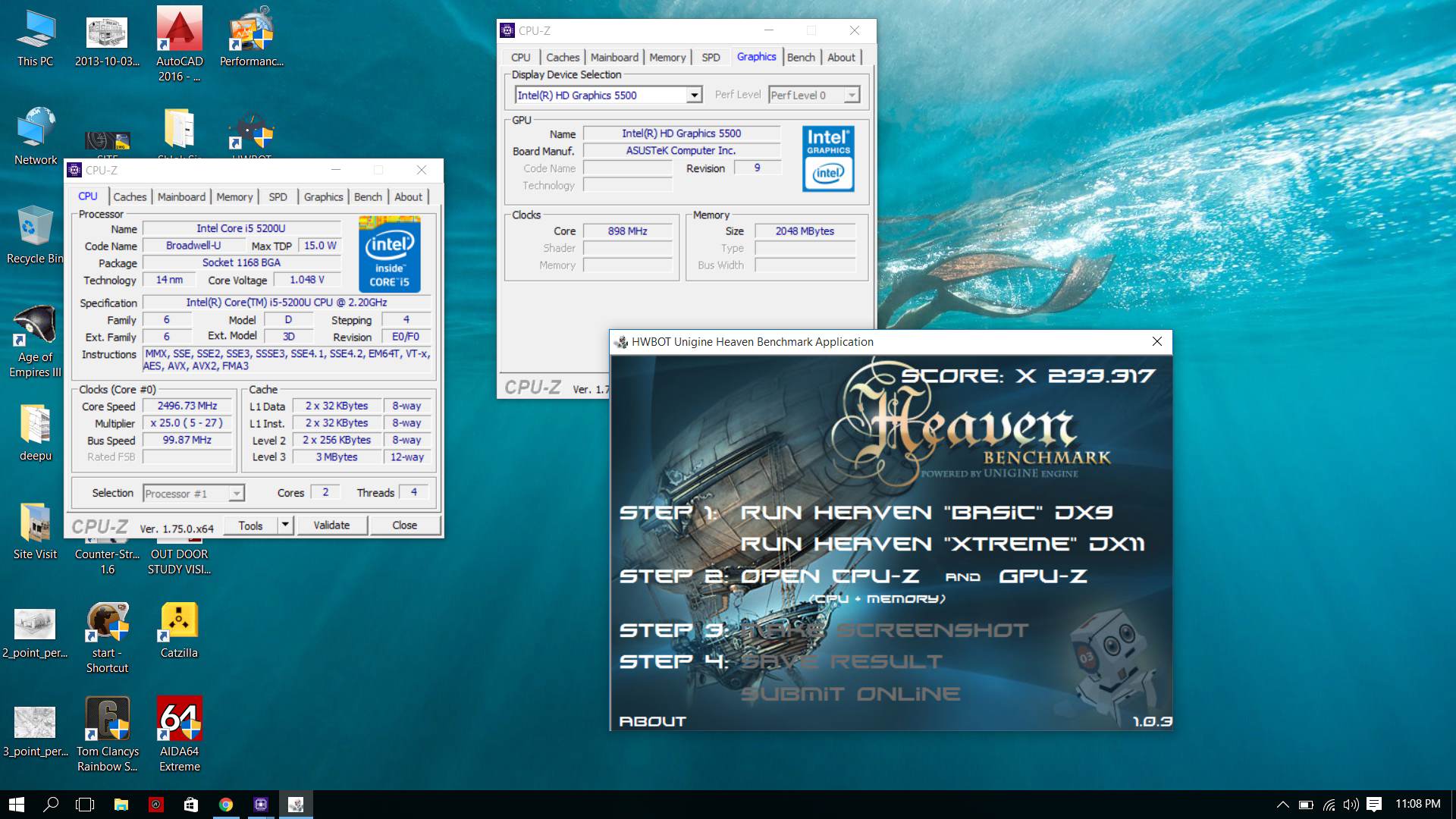Screen dimensions: 1456x819
Task: Click Core Speed value 2496.73 MHz
Action: pyautogui.click(x=187, y=406)
